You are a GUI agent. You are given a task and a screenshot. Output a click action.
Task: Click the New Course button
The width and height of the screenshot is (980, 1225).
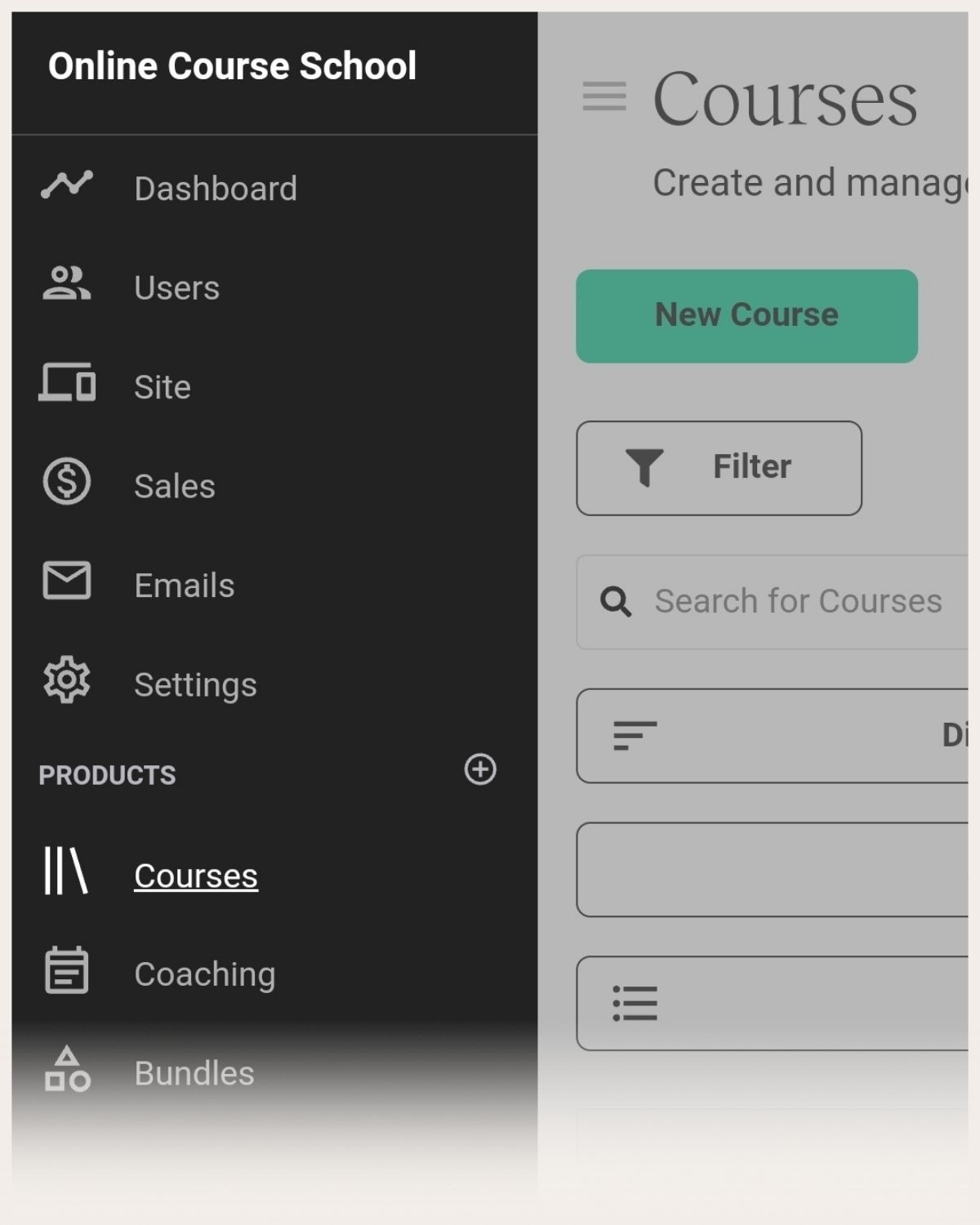[x=747, y=316]
